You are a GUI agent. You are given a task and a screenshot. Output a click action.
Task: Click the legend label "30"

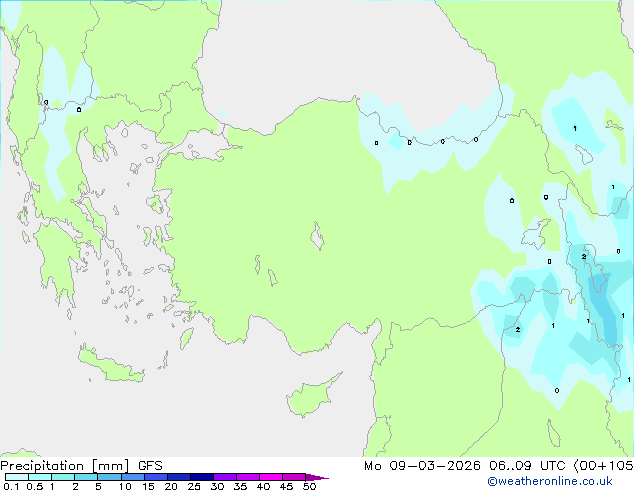point(217,486)
